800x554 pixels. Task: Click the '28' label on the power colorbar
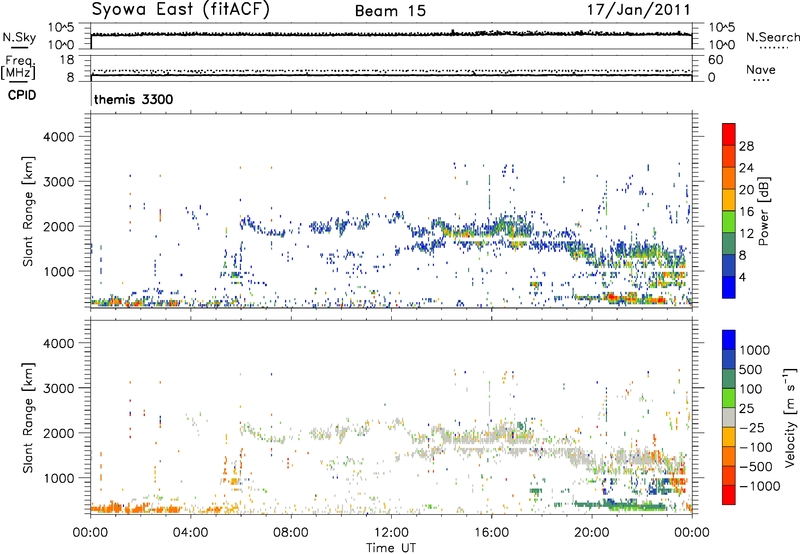[x=746, y=146]
